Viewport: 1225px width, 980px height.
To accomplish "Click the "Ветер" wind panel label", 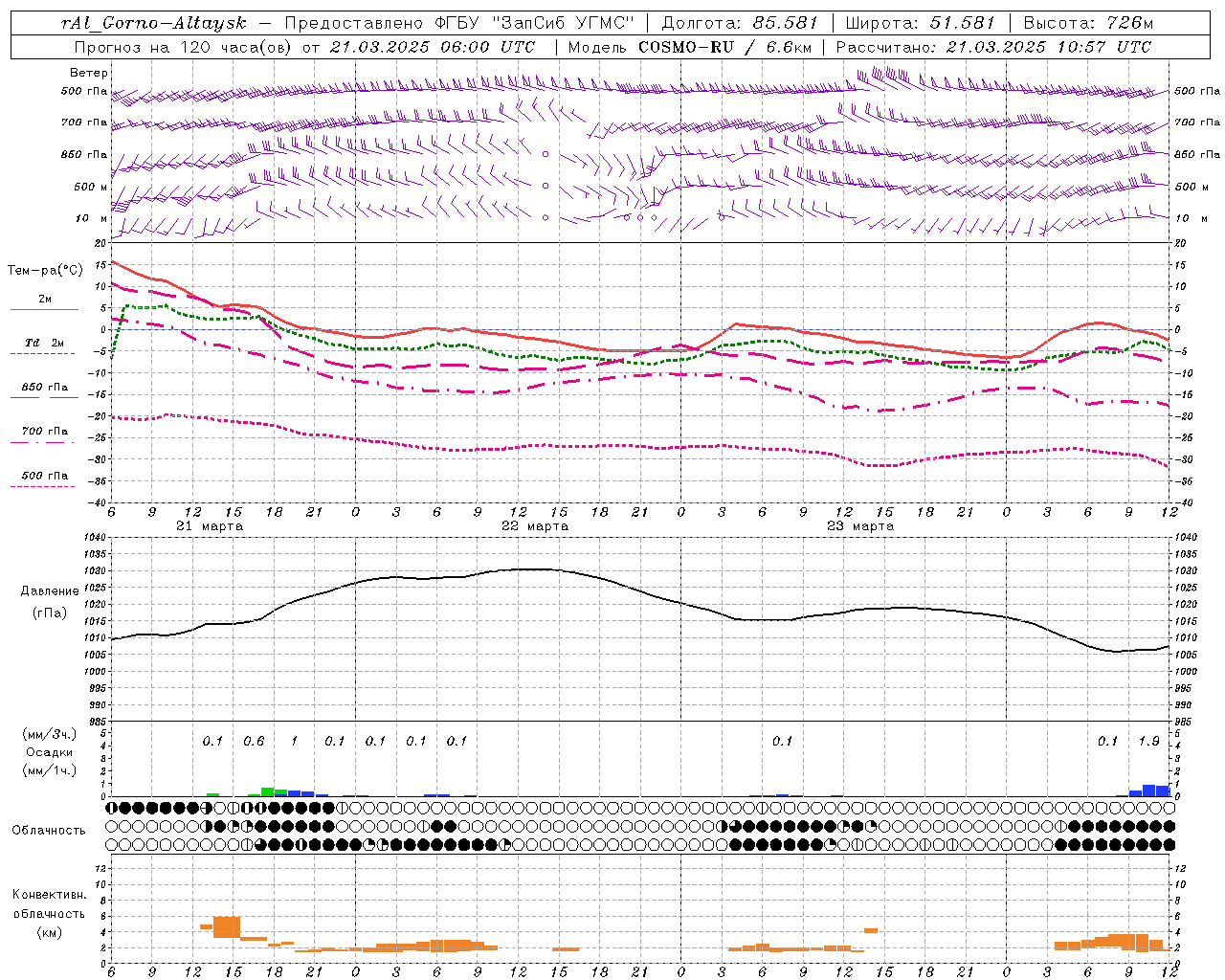I will pyautogui.click(x=89, y=73).
